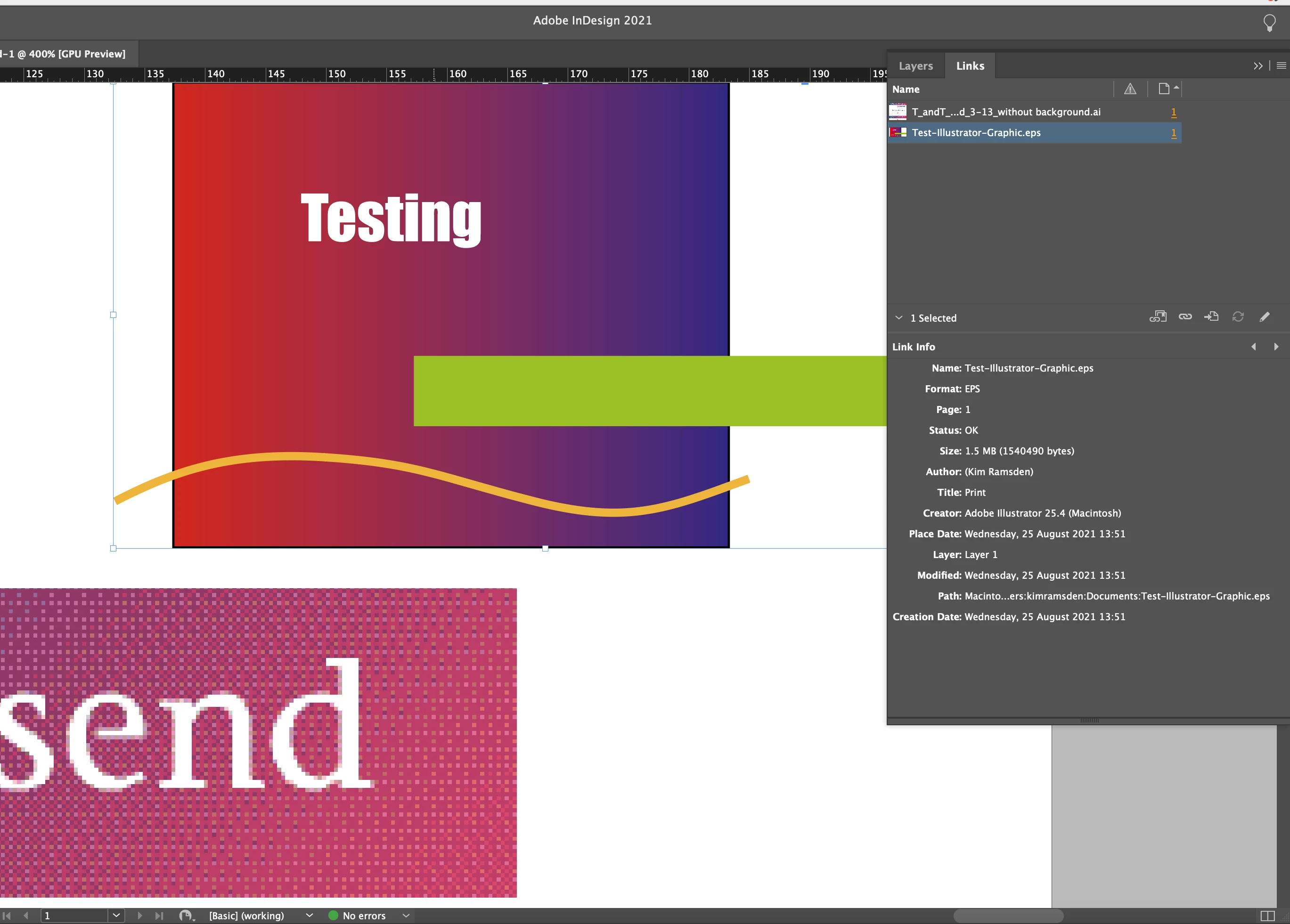
Task: Sort links by status warning column
Action: pos(1130,89)
